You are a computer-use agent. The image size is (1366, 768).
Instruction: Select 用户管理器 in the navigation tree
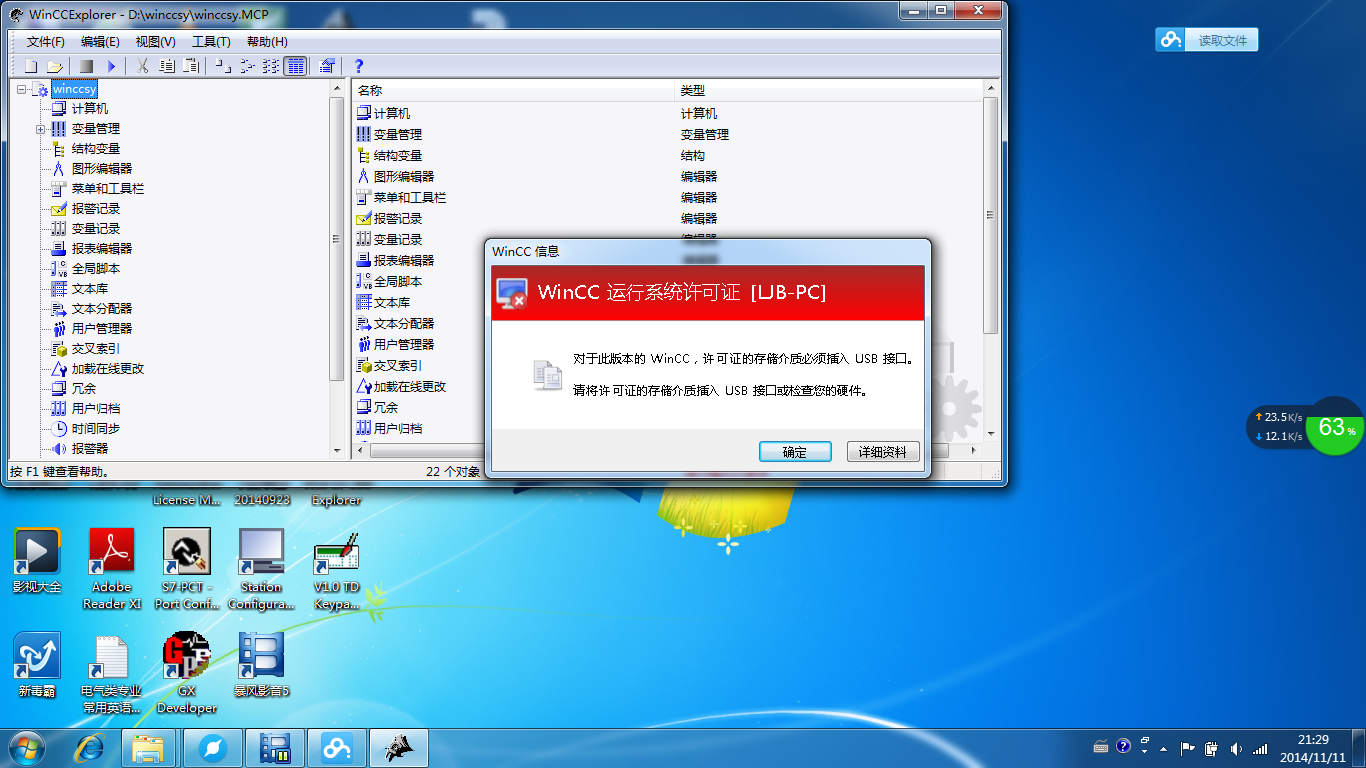pyautogui.click(x=102, y=329)
